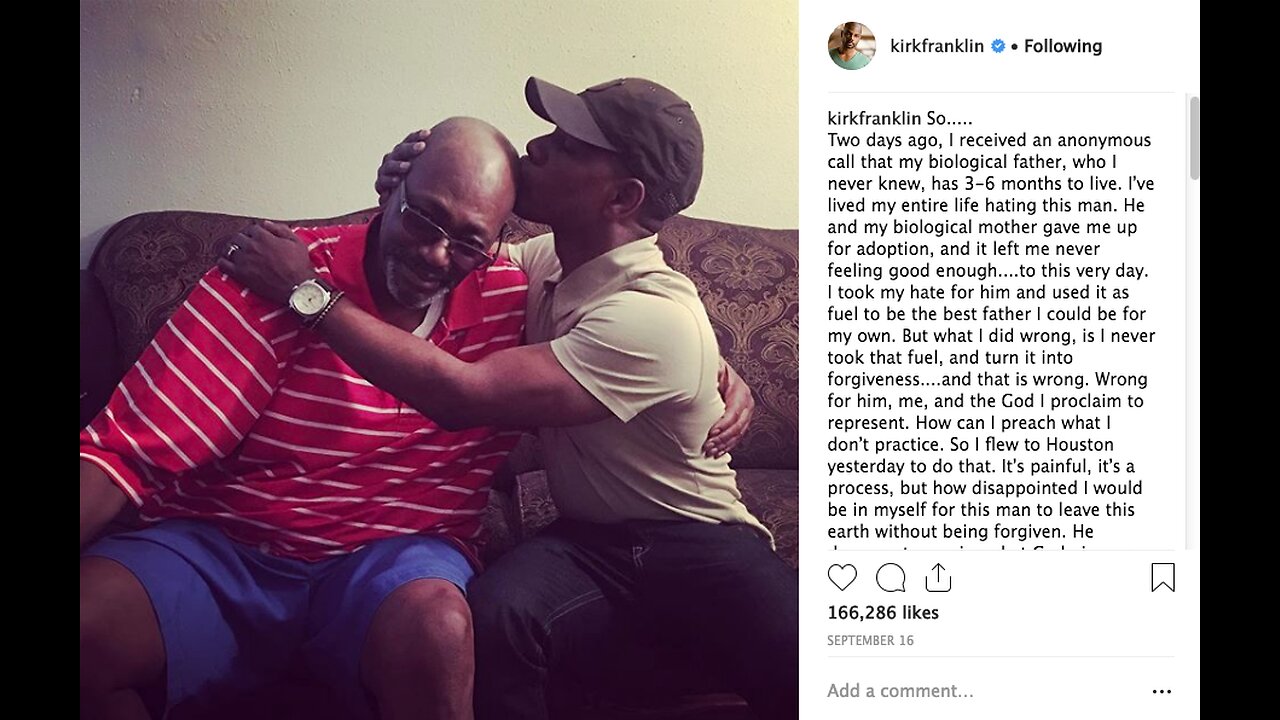1280x720 pixels.
Task: Toggle the Following status button
Action: 1063,46
